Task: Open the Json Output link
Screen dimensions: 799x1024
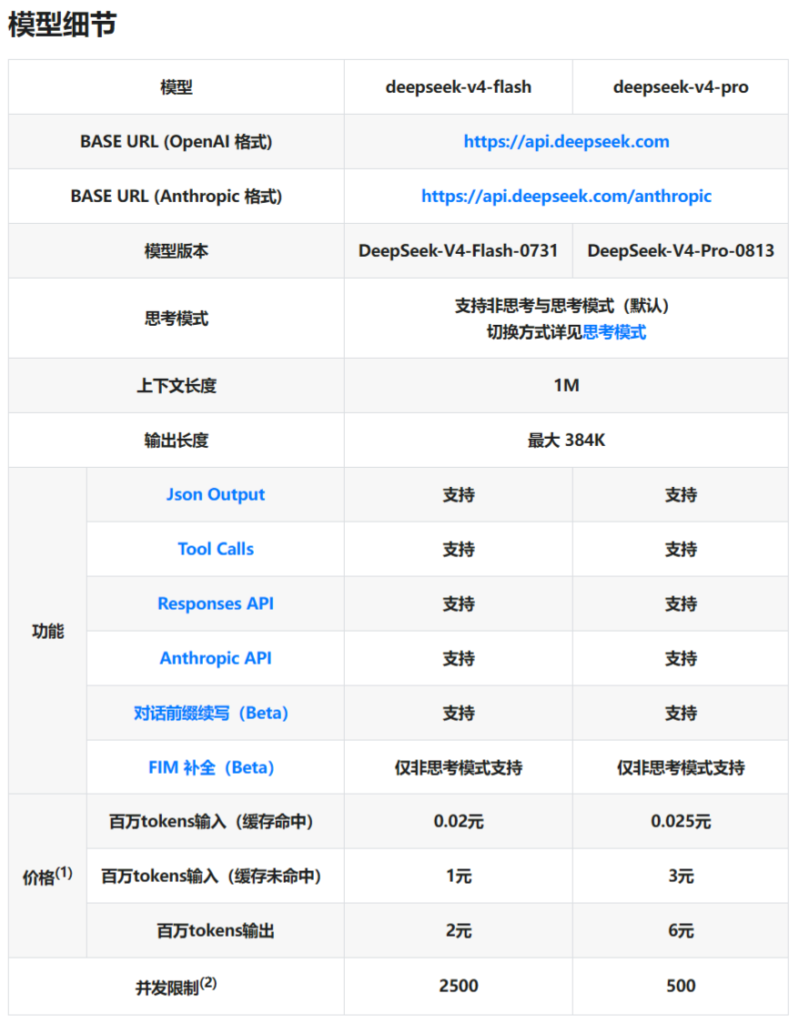Action: (x=216, y=494)
